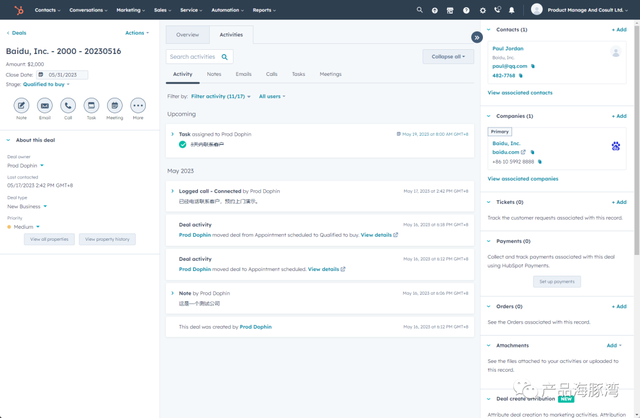Change deal type New Business dropdown
This screenshot has height=418, width=640.
(x=27, y=207)
